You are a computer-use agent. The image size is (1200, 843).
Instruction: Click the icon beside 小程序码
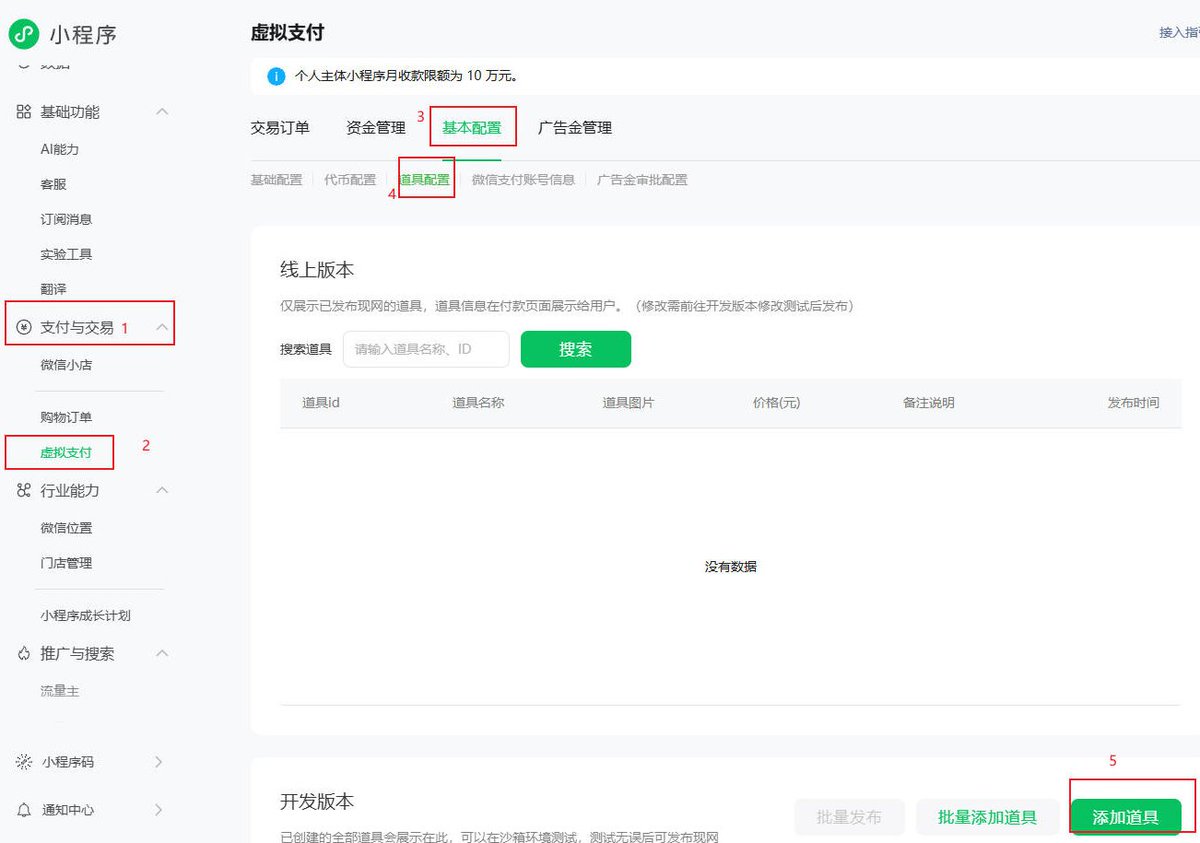coord(24,762)
